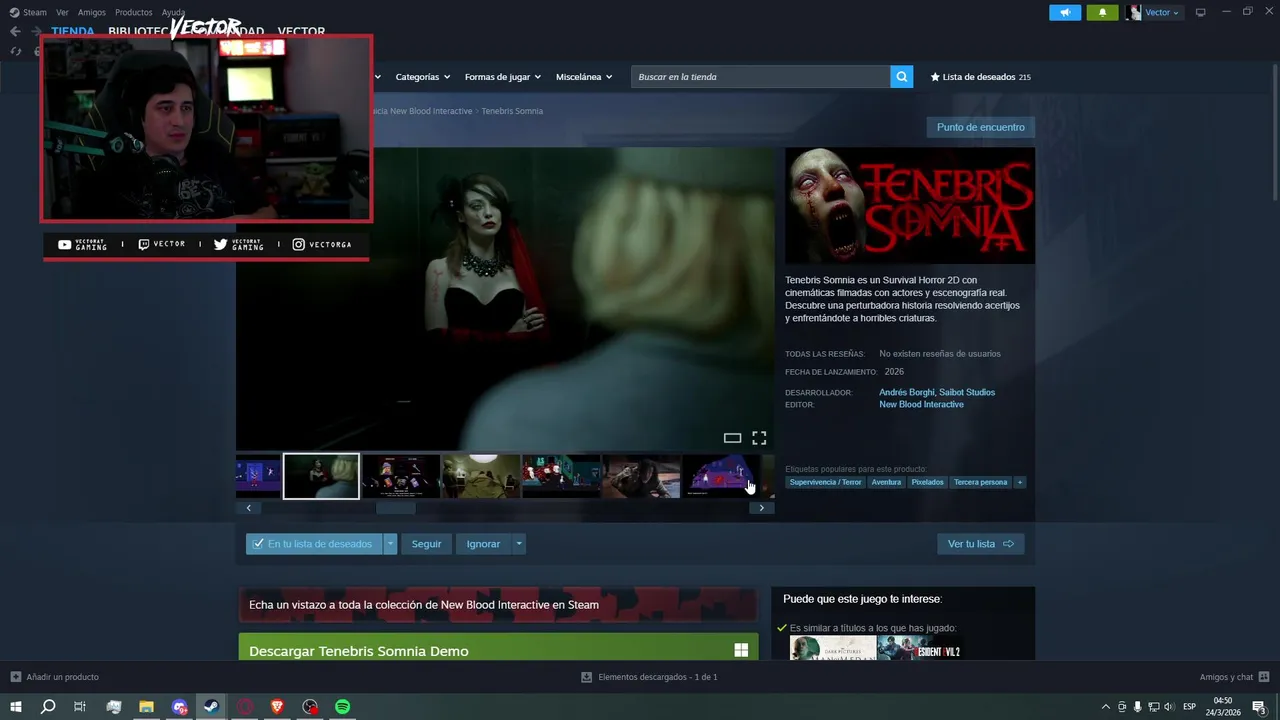Expand more tags with the plus button

click(x=1020, y=482)
